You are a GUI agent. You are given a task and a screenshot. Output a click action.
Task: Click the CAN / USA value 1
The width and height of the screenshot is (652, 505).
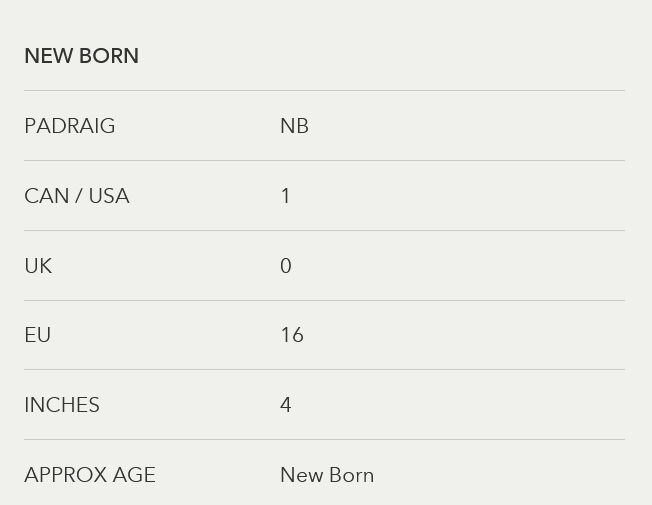[x=286, y=196]
